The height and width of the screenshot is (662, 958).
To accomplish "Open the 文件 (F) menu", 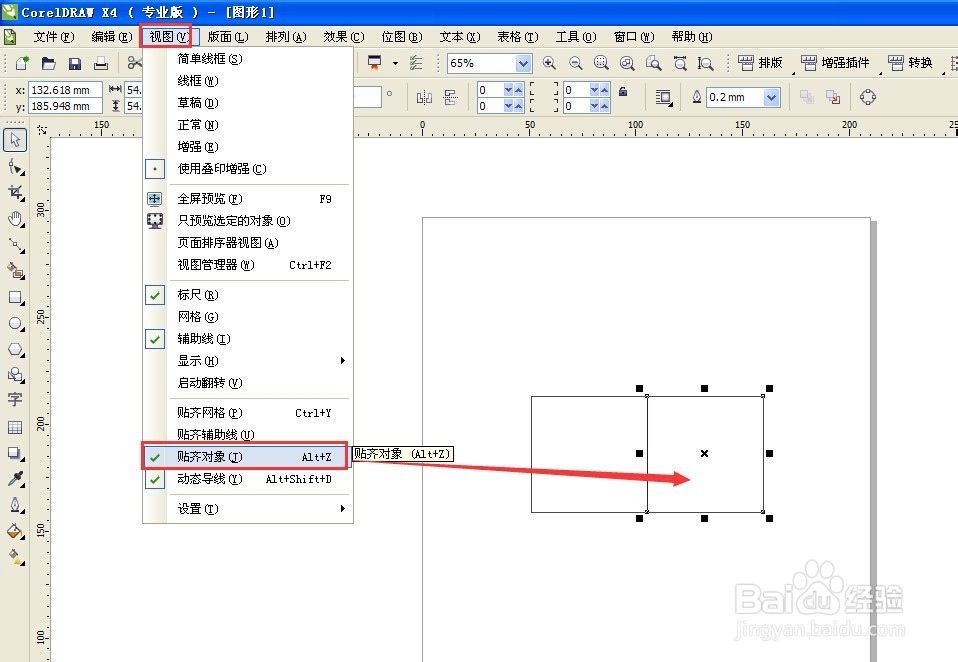I will tap(54, 37).
